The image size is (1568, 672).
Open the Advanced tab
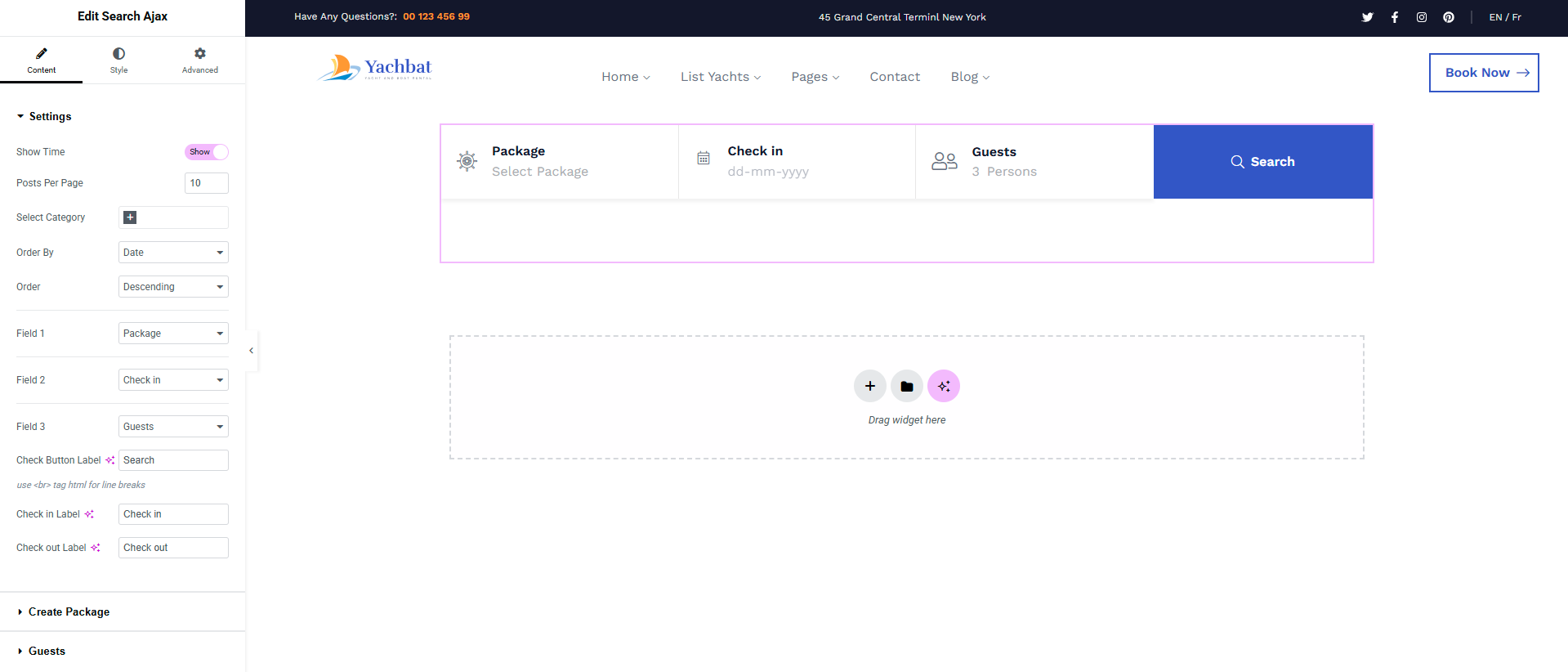[200, 60]
